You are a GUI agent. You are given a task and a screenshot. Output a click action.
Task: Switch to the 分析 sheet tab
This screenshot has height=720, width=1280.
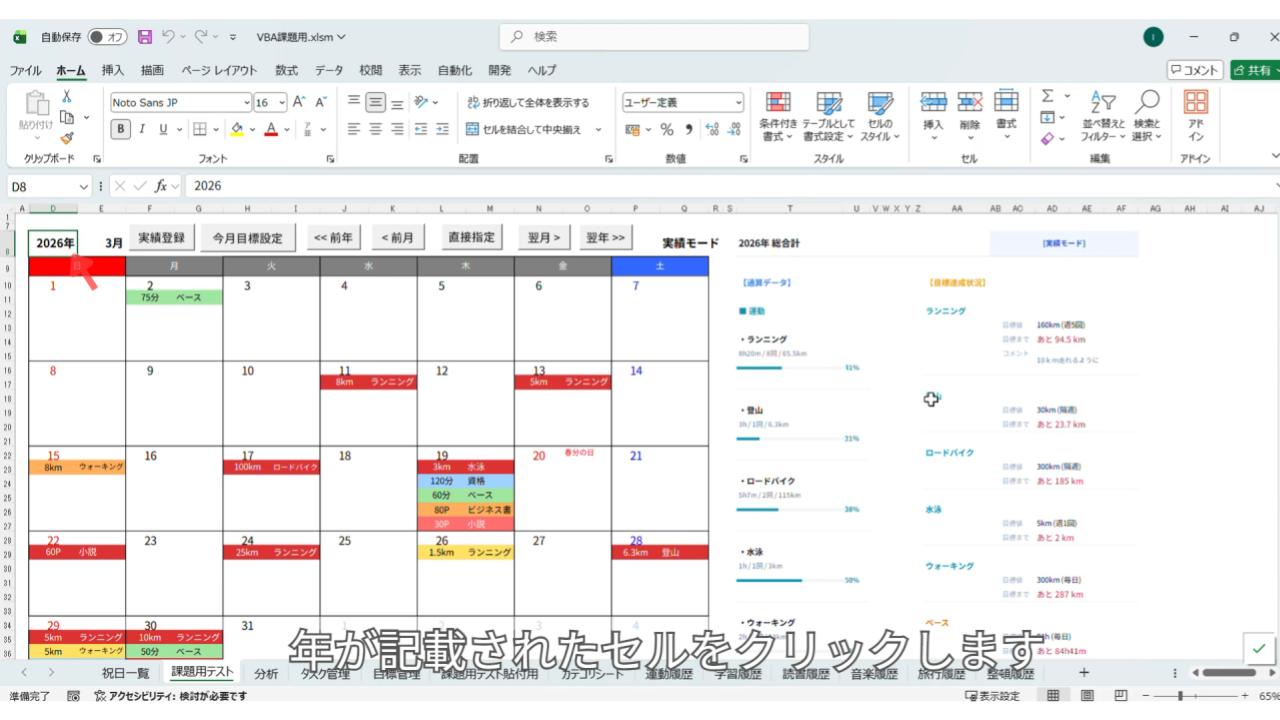tap(266, 673)
